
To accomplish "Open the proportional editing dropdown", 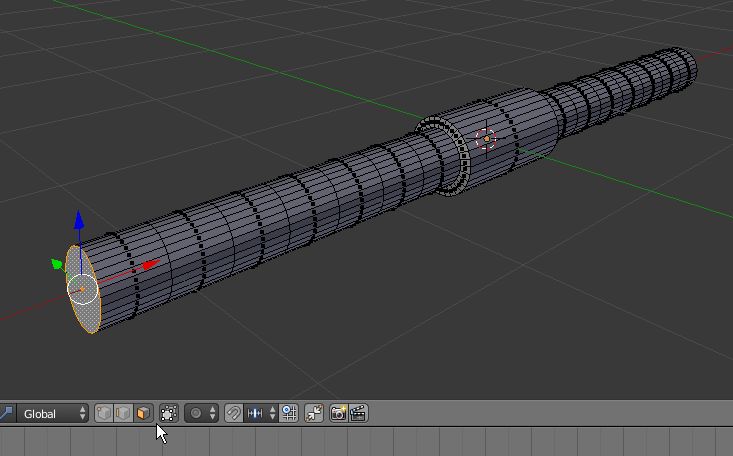I will (201, 413).
